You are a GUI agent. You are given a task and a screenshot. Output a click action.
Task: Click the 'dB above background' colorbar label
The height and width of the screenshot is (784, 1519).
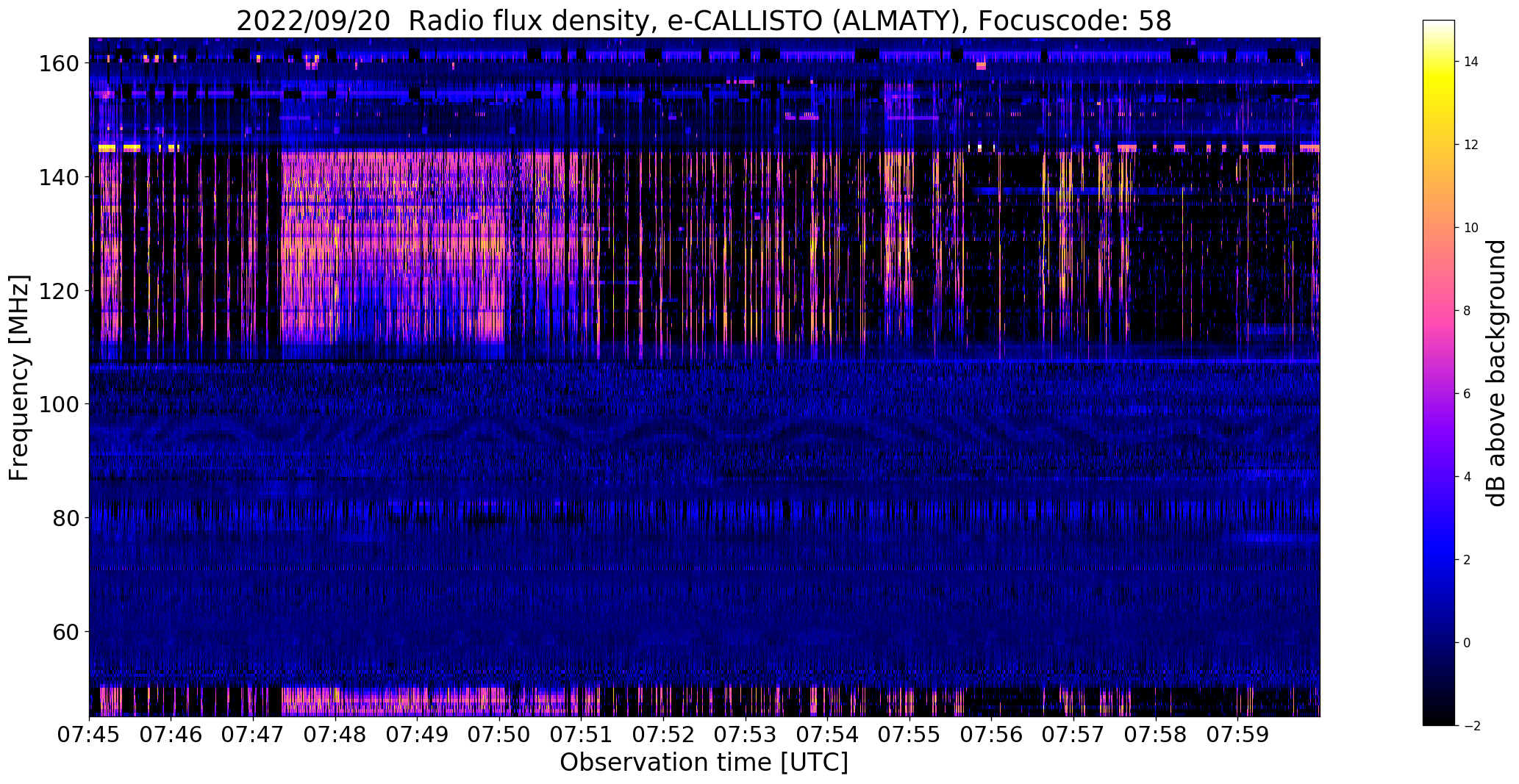[x=1497, y=373]
